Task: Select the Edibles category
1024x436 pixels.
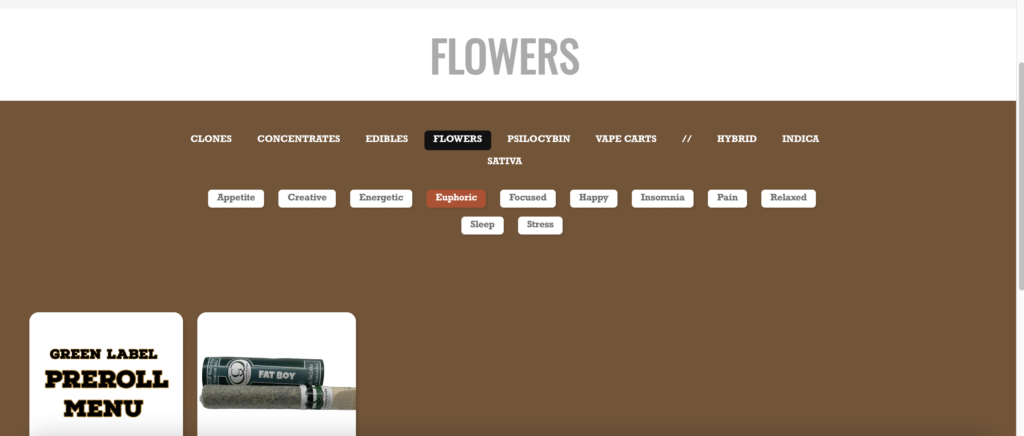Action: (x=386, y=139)
